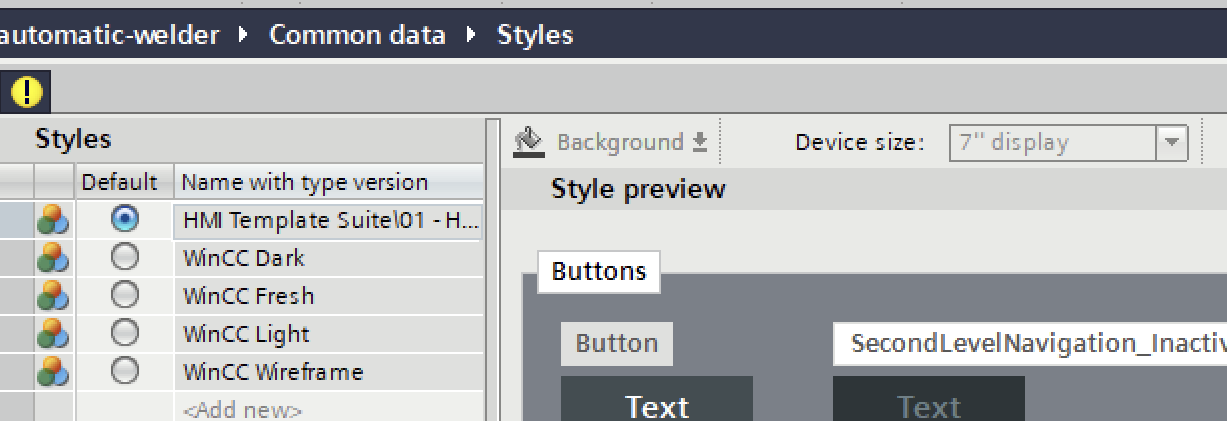Click the Add new style entry

point(242,410)
